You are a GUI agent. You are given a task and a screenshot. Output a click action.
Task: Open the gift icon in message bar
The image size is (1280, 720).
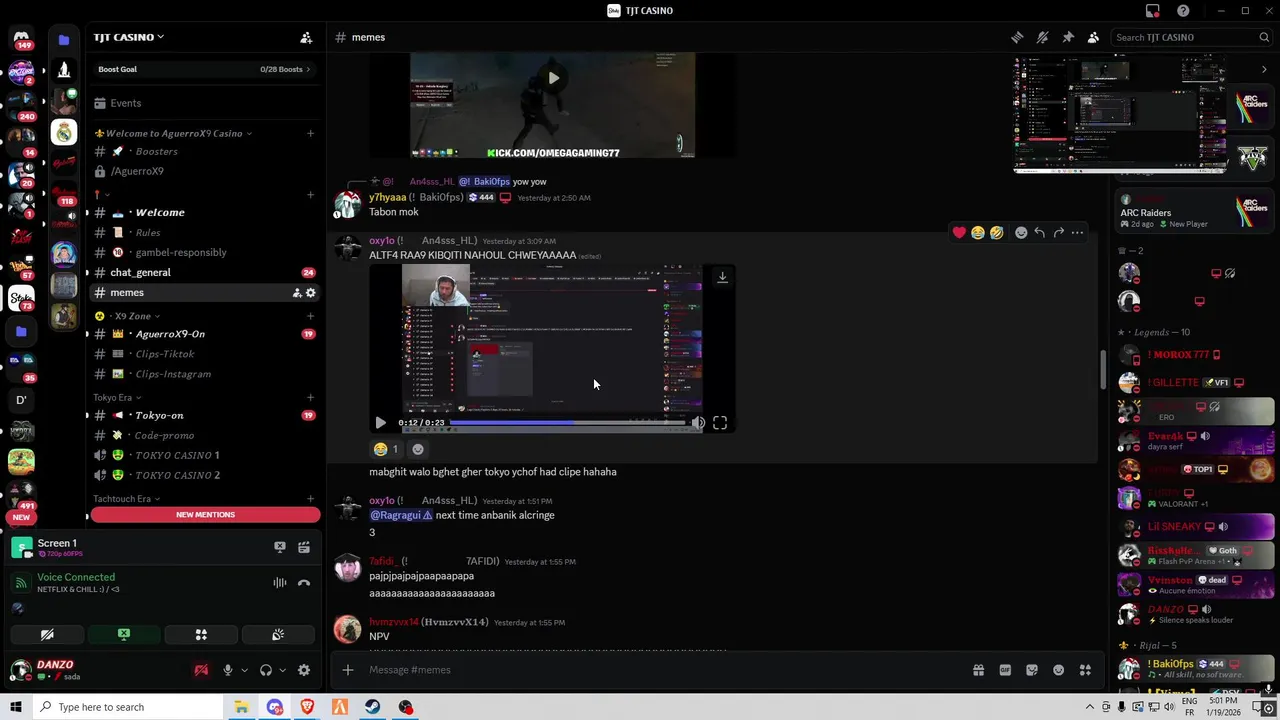(978, 670)
